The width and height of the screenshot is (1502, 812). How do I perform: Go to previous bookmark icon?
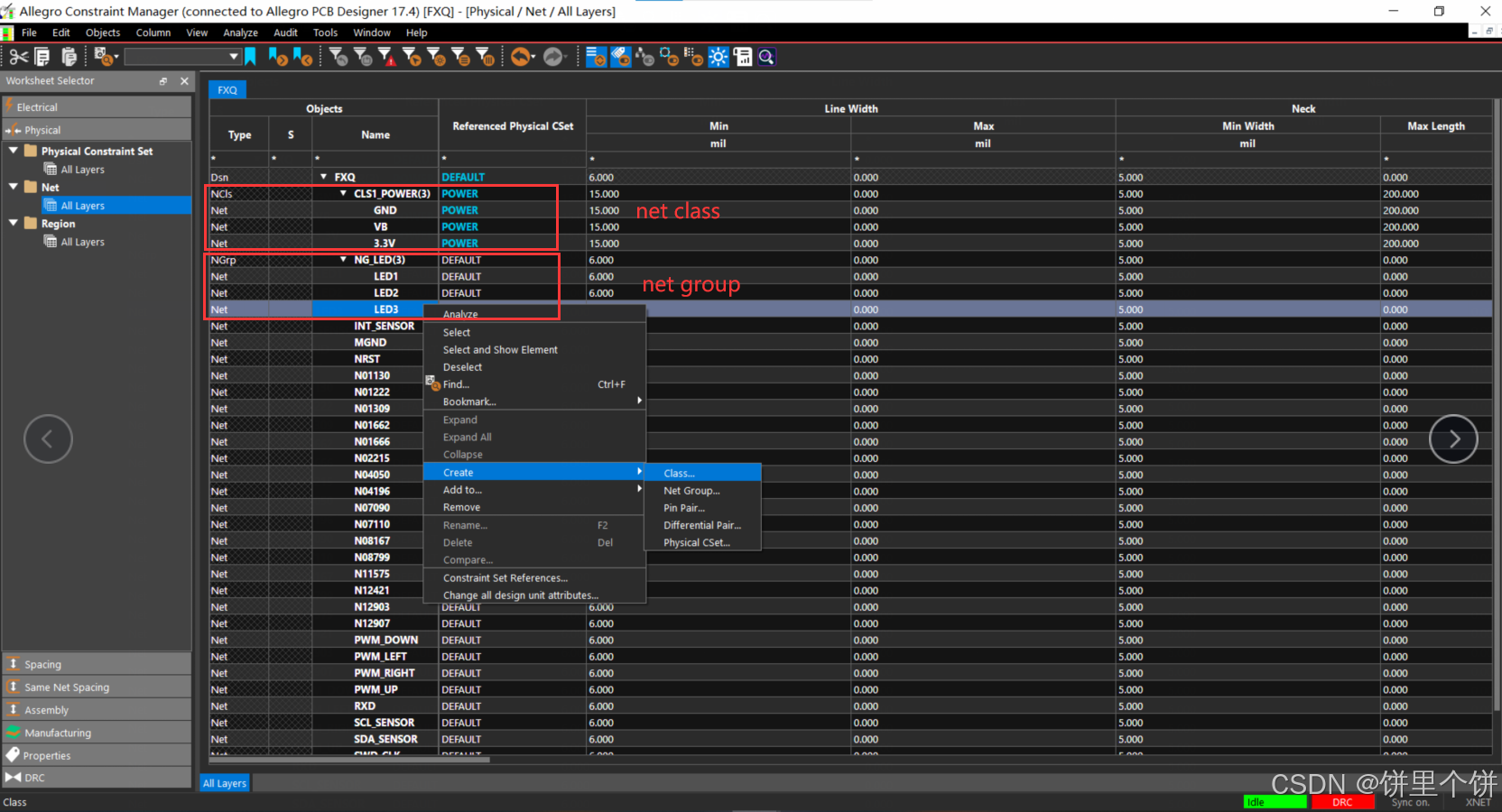click(x=302, y=57)
